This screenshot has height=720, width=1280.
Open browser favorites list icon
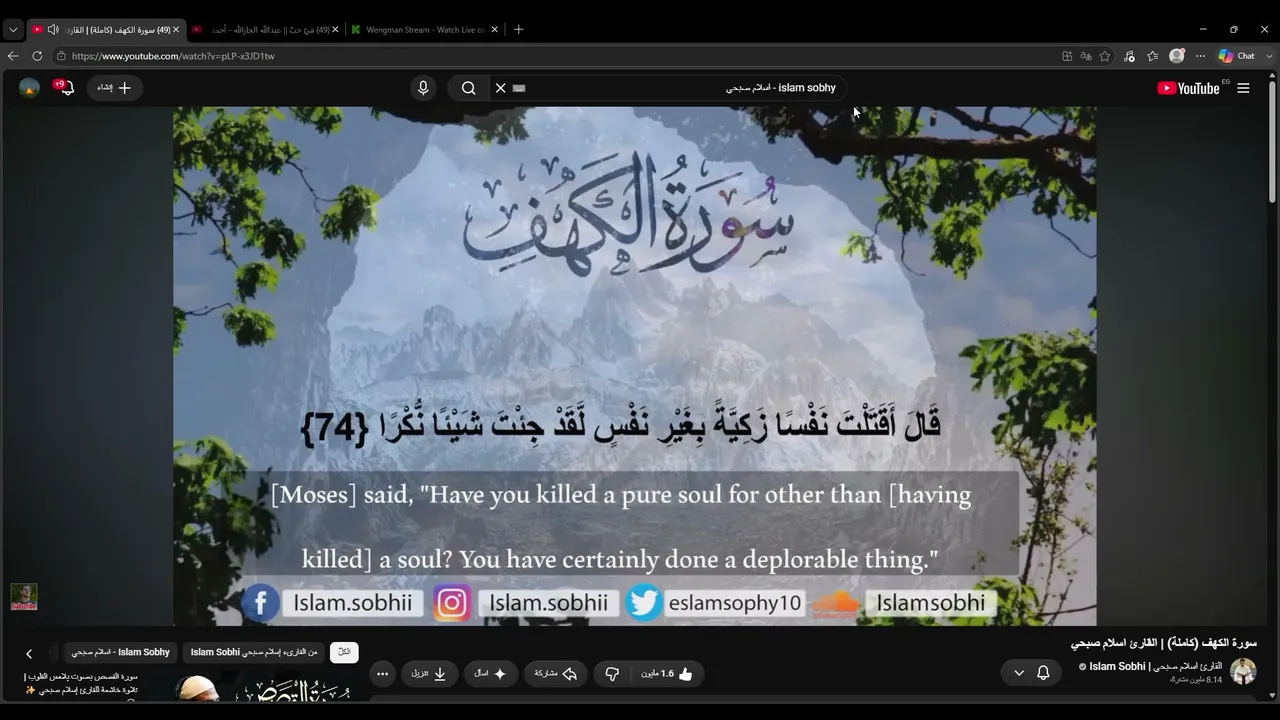coord(1153,56)
